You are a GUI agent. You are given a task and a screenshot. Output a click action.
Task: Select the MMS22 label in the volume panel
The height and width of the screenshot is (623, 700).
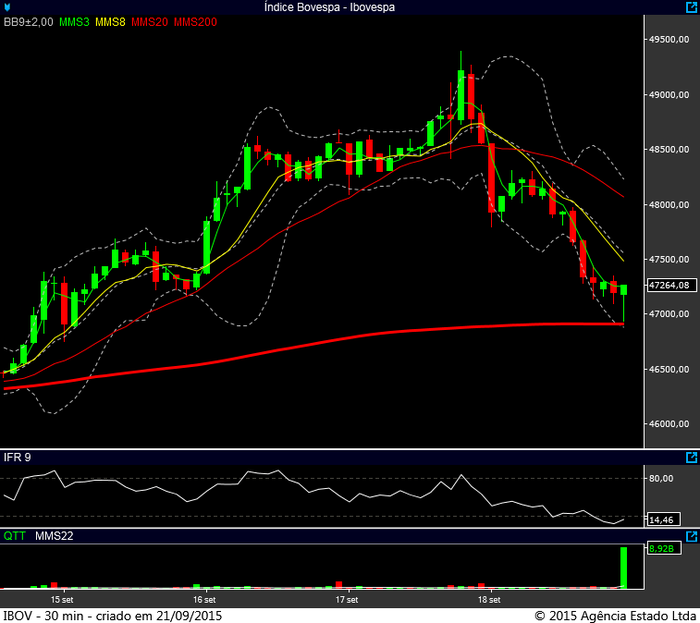tap(54, 536)
